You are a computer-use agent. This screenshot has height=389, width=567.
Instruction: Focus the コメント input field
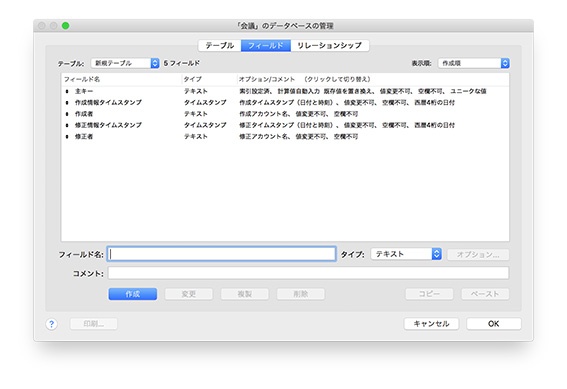tap(308, 273)
